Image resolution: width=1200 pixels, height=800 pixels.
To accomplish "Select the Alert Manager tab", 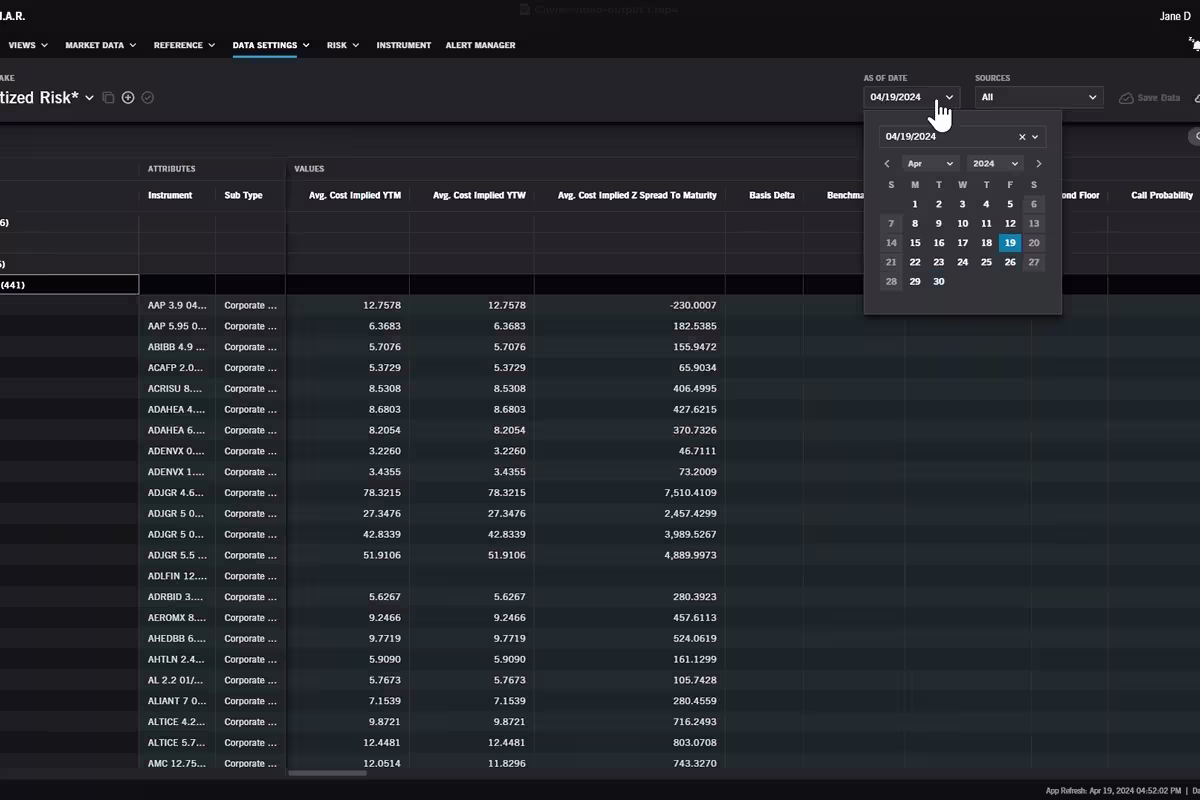I will click(x=480, y=45).
